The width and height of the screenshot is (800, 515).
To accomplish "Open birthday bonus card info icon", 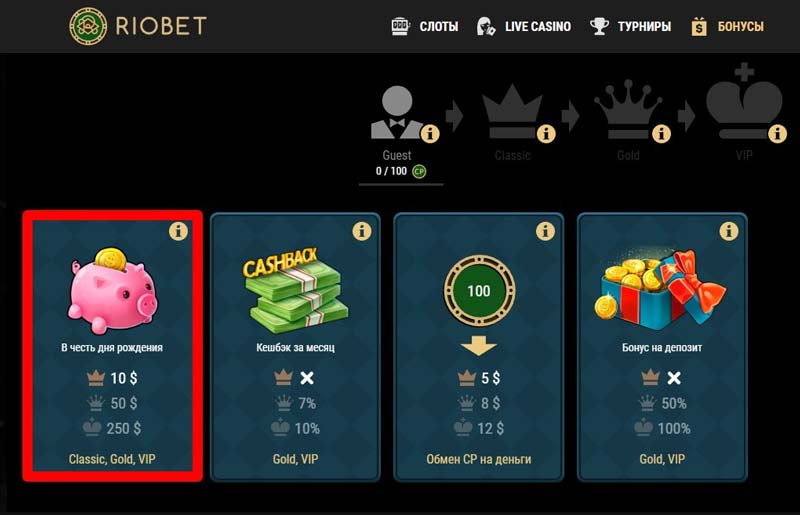I will pos(179,231).
